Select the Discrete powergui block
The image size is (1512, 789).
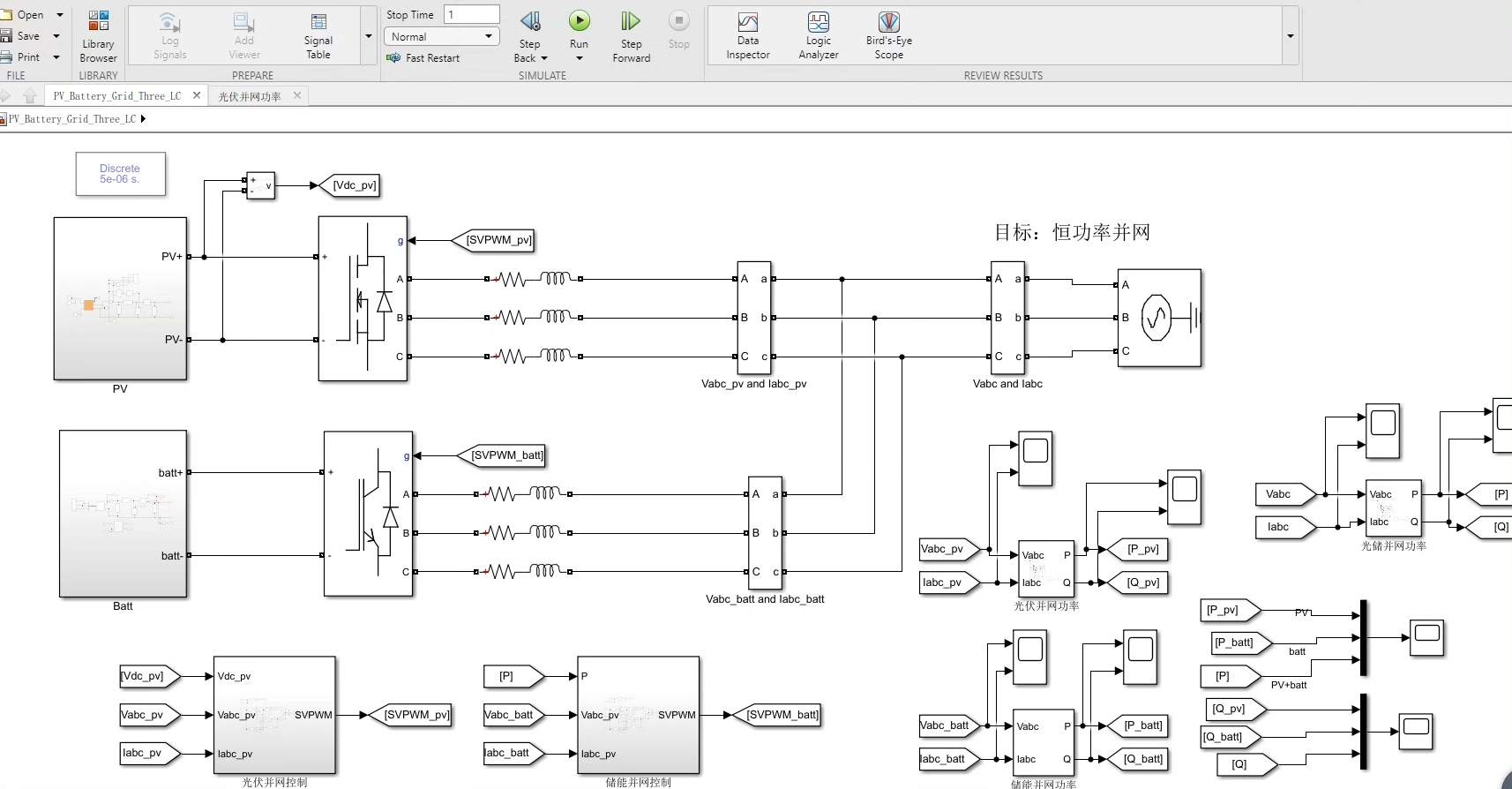120,174
